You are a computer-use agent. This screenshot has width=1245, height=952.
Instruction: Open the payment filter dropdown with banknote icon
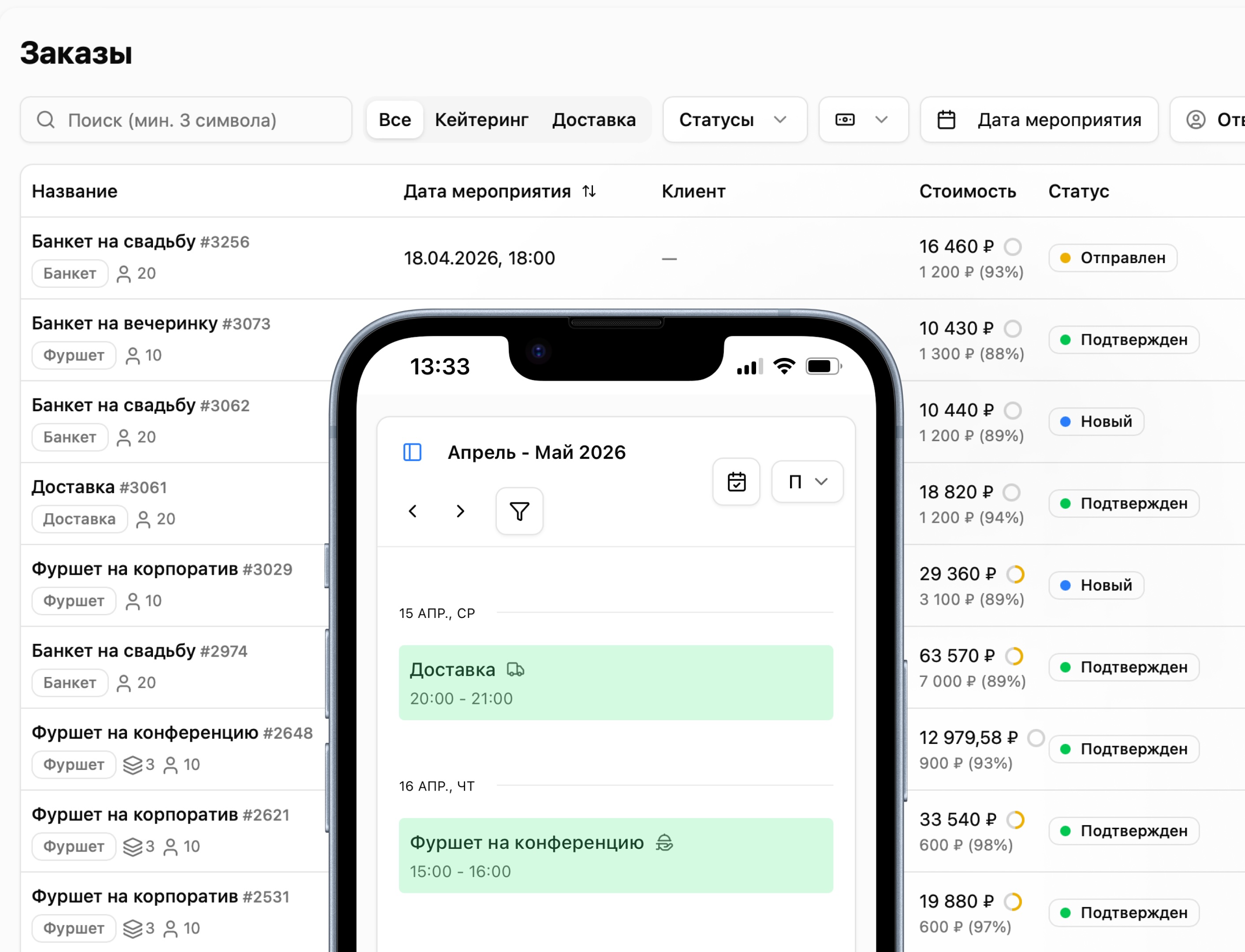[x=863, y=119]
